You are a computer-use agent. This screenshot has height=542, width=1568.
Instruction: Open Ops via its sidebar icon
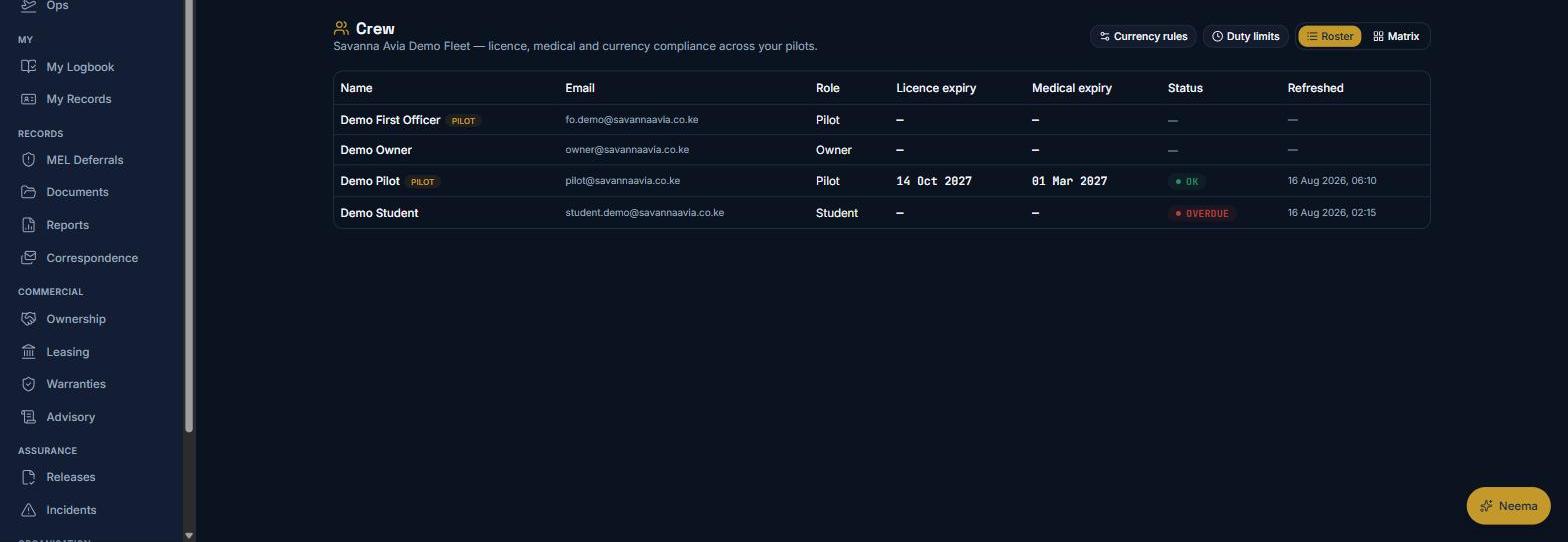point(28,5)
